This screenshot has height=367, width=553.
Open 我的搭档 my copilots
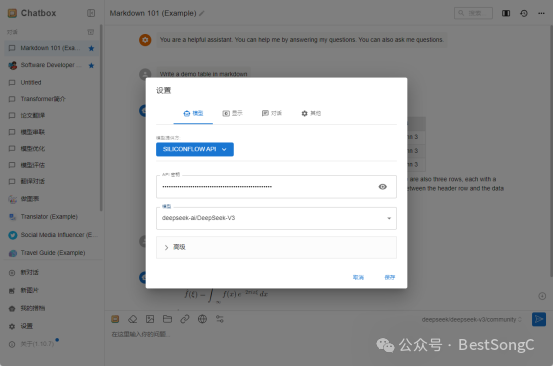point(51,308)
